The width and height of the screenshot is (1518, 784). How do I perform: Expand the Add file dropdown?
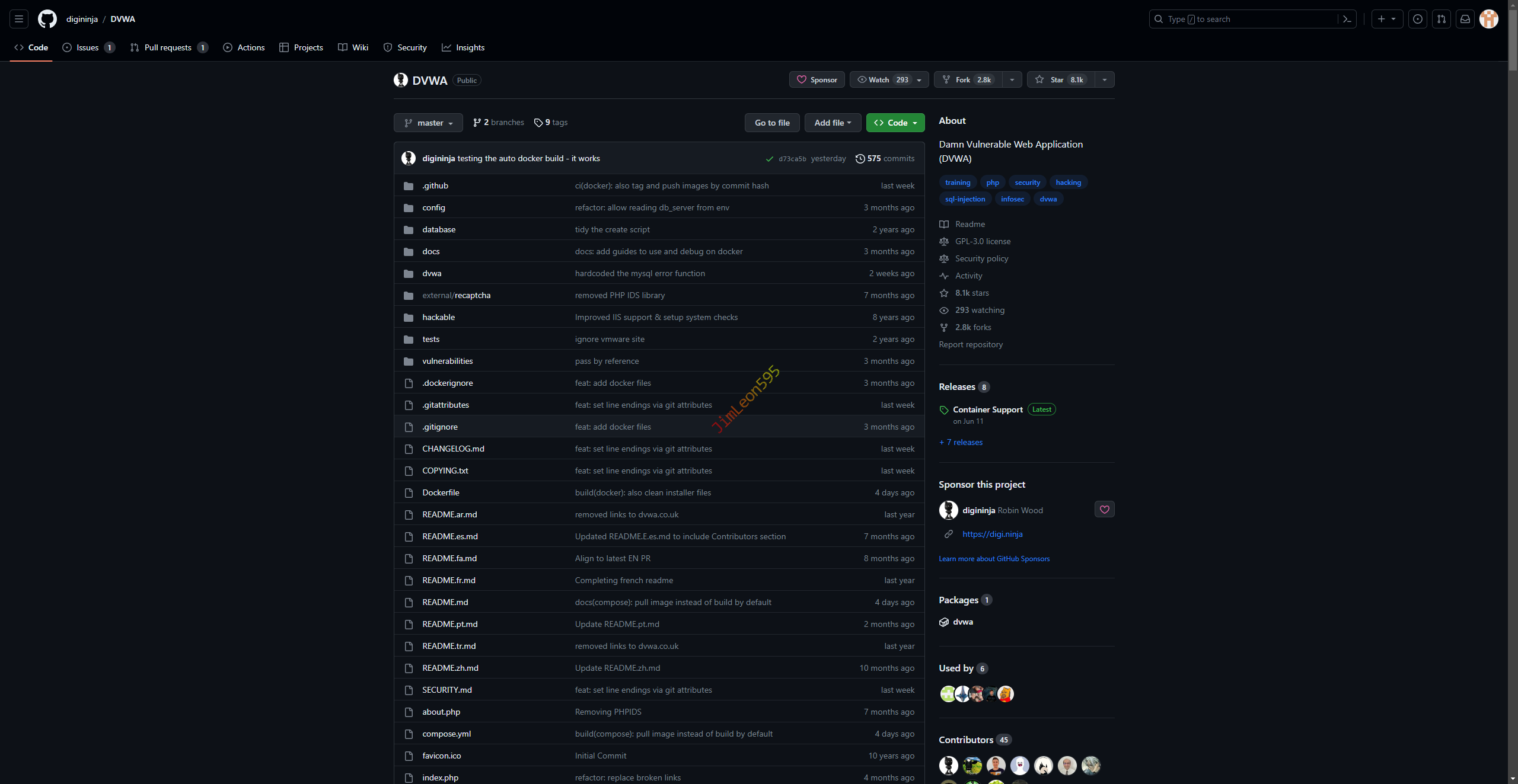833,123
